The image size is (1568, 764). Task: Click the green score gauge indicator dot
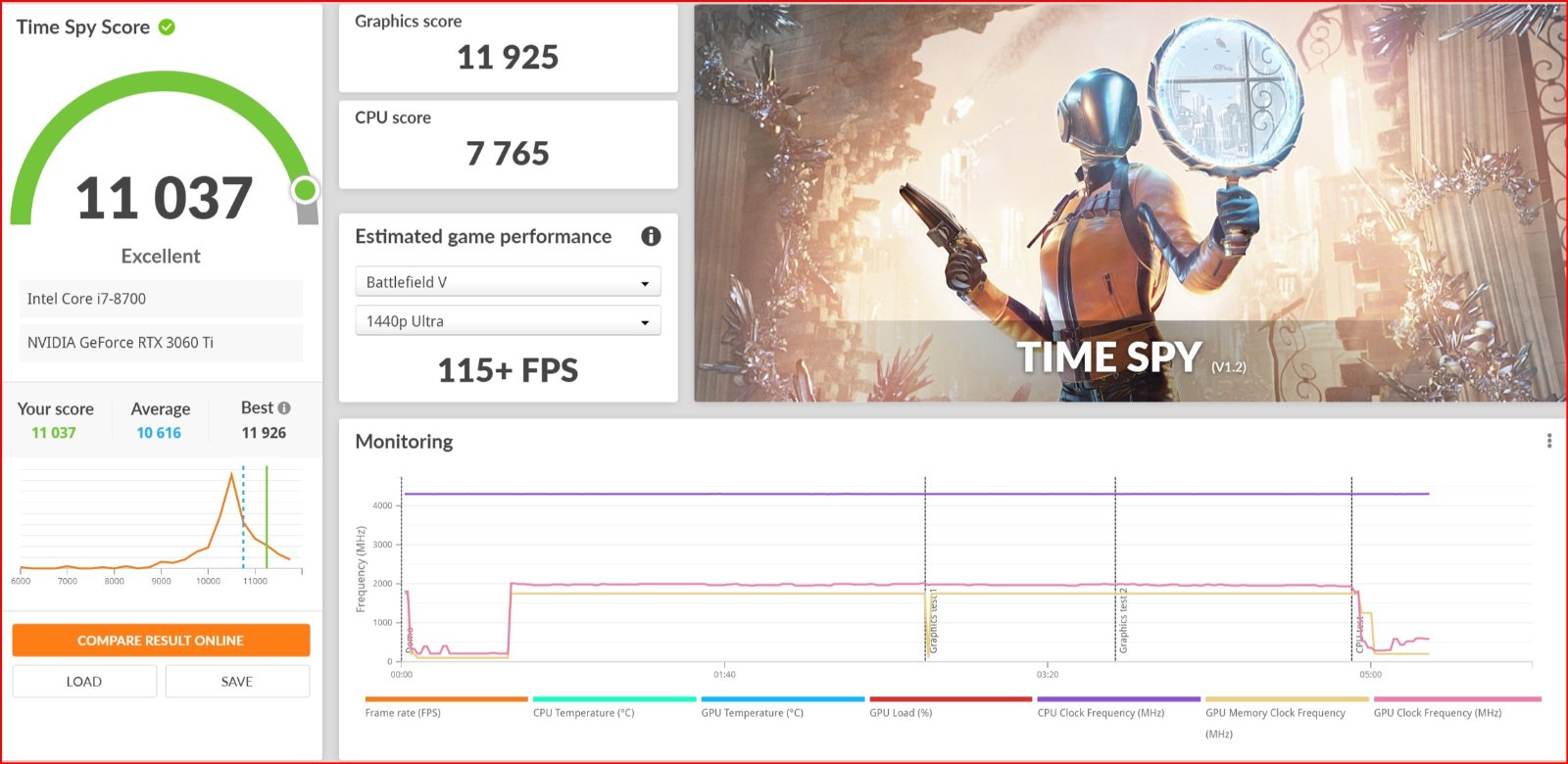306,190
